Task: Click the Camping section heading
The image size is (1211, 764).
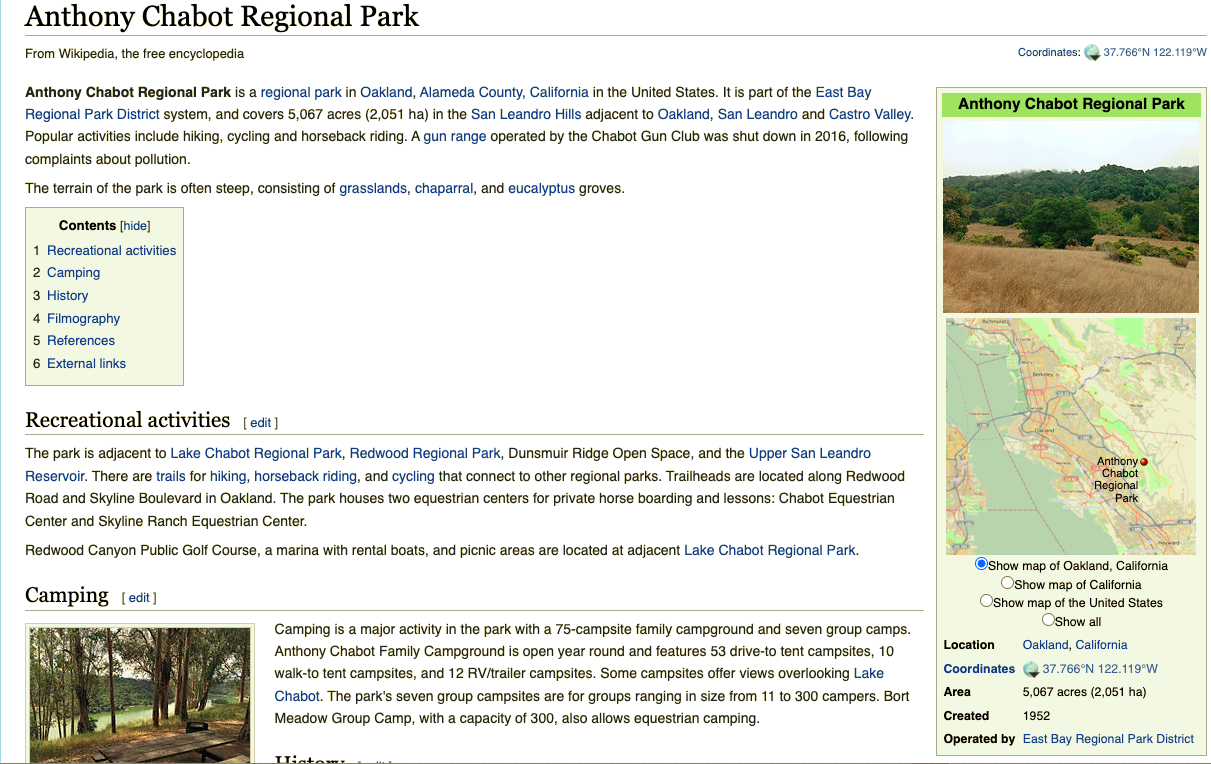Action: click(67, 595)
